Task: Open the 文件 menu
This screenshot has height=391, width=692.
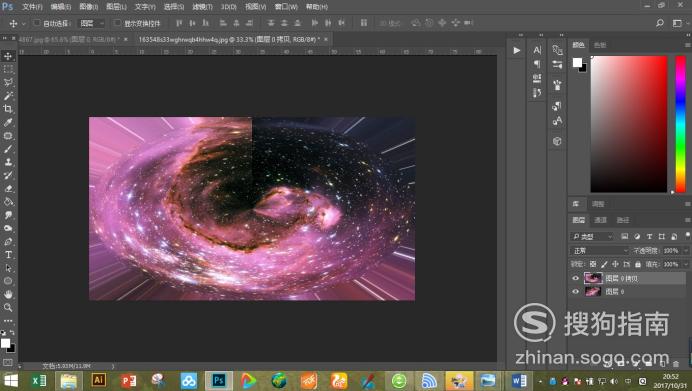Action: pyautogui.click(x=32, y=7)
